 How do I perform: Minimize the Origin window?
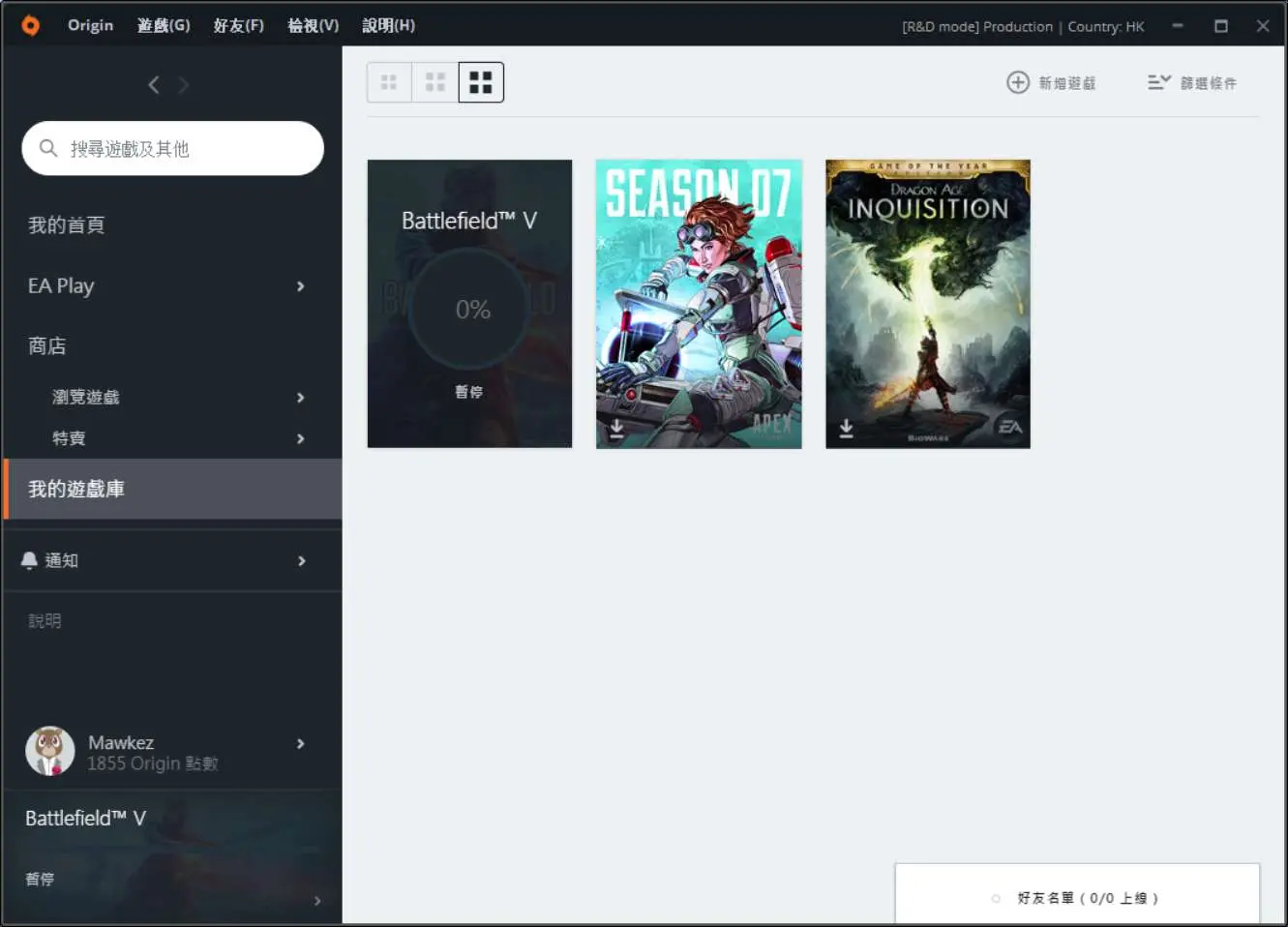[1178, 26]
